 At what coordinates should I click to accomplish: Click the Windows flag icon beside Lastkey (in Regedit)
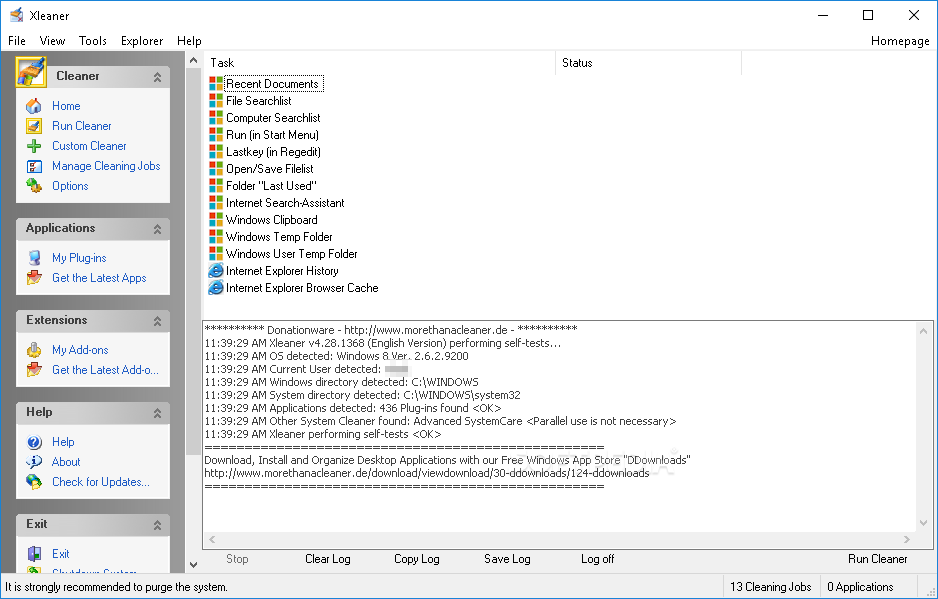pyautogui.click(x=216, y=152)
